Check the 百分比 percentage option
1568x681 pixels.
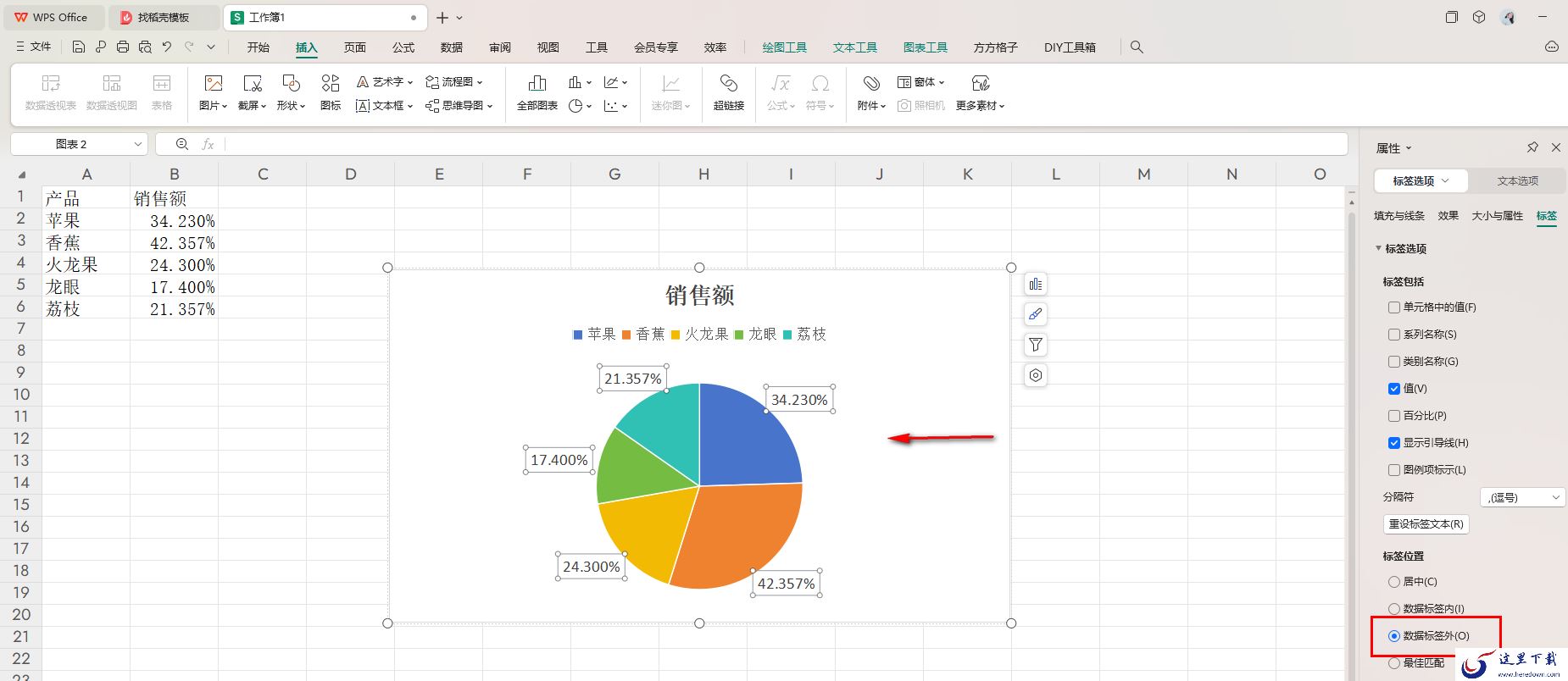1394,416
